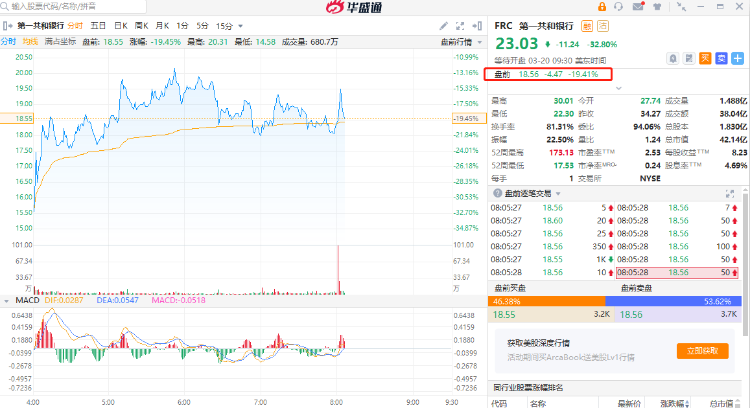Click the blue 卖 sell icon
Image resolution: width=750 pixels, height=408 pixels.
tap(721, 58)
